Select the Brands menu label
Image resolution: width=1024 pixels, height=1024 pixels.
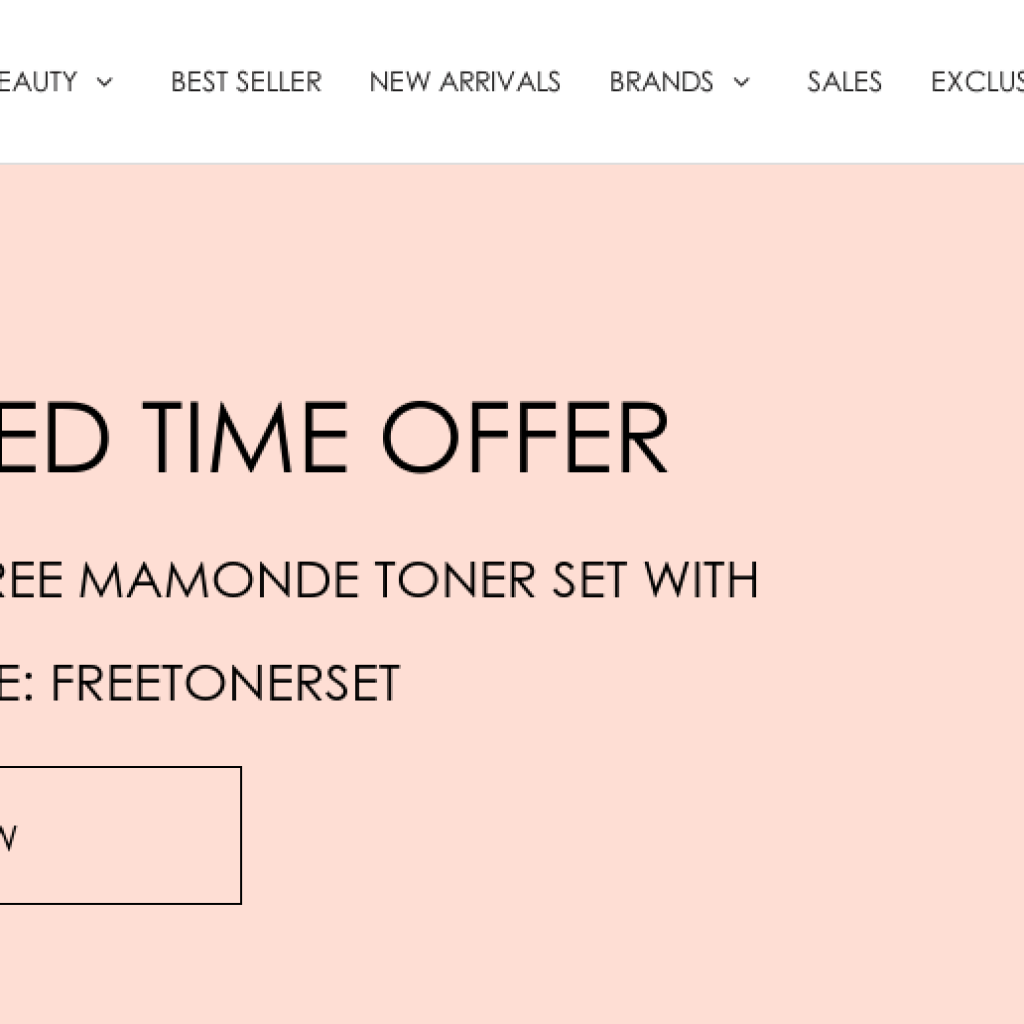[x=661, y=82]
